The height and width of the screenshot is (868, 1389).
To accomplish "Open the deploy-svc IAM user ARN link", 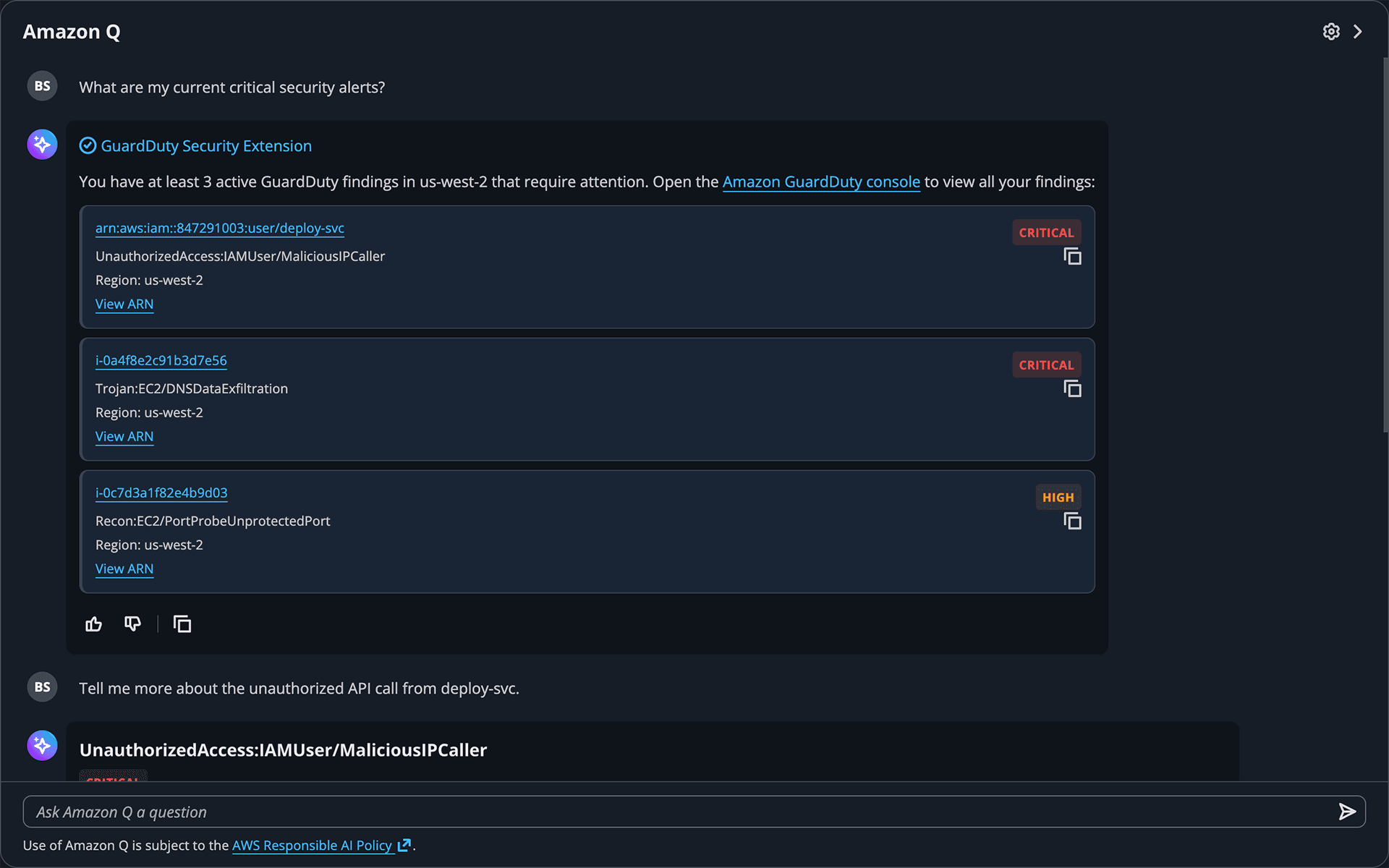I will [219, 228].
